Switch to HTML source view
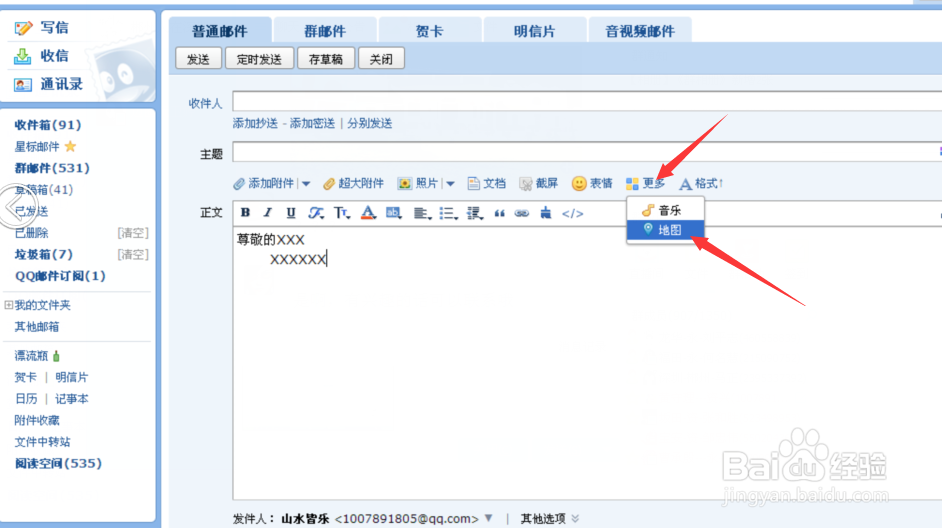The width and height of the screenshot is (942, 528). pos(573,213)
